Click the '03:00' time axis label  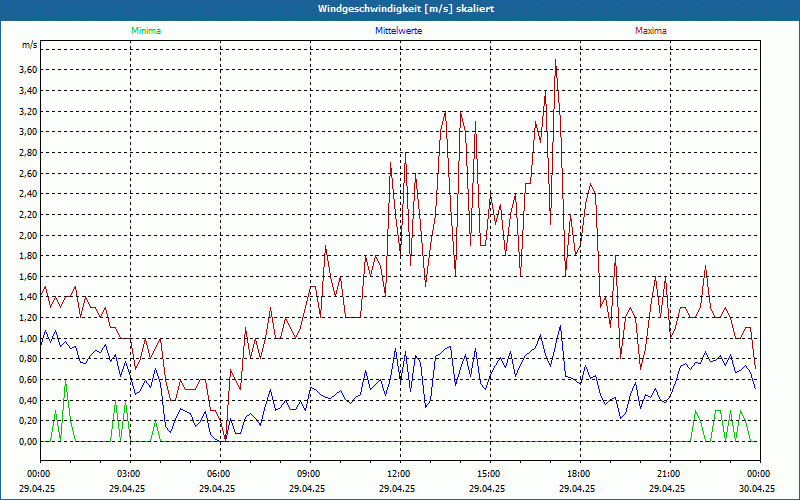(x=130, y=474)
